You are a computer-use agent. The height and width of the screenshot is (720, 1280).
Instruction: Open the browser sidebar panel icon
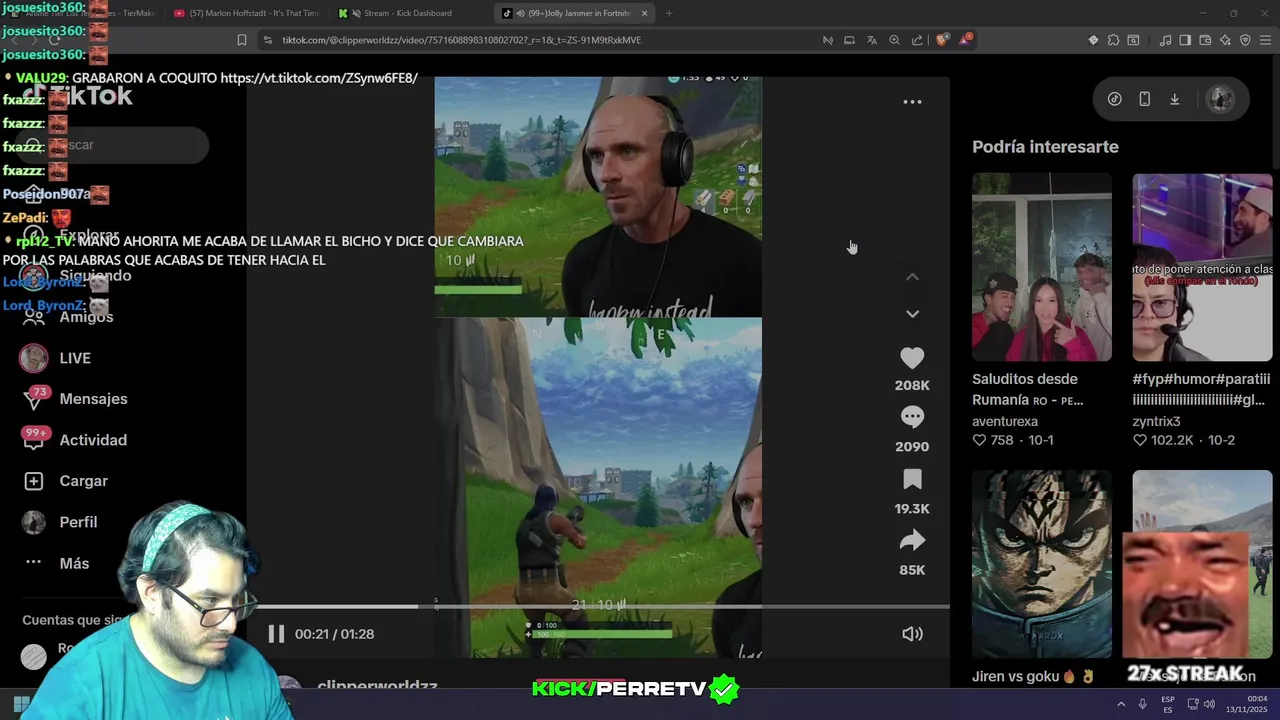1185,40
